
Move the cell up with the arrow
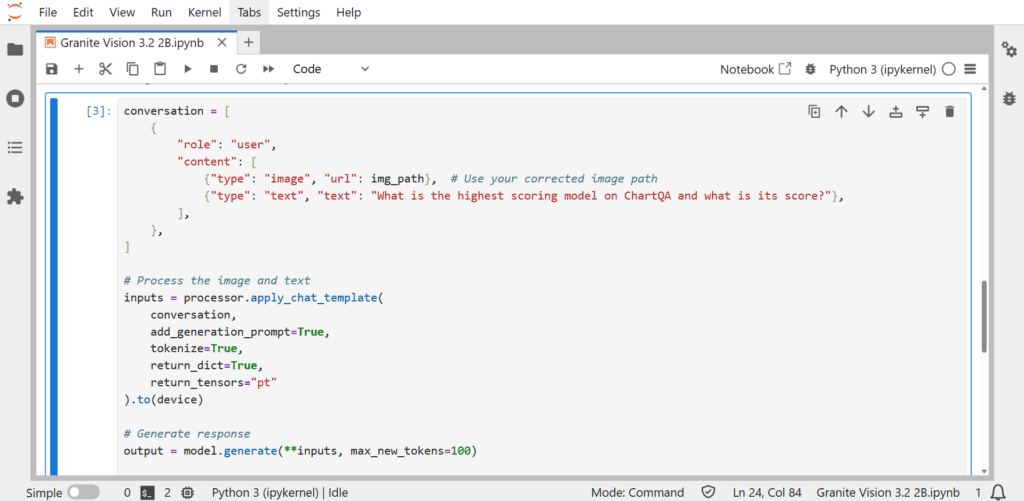tap(841, 112)
